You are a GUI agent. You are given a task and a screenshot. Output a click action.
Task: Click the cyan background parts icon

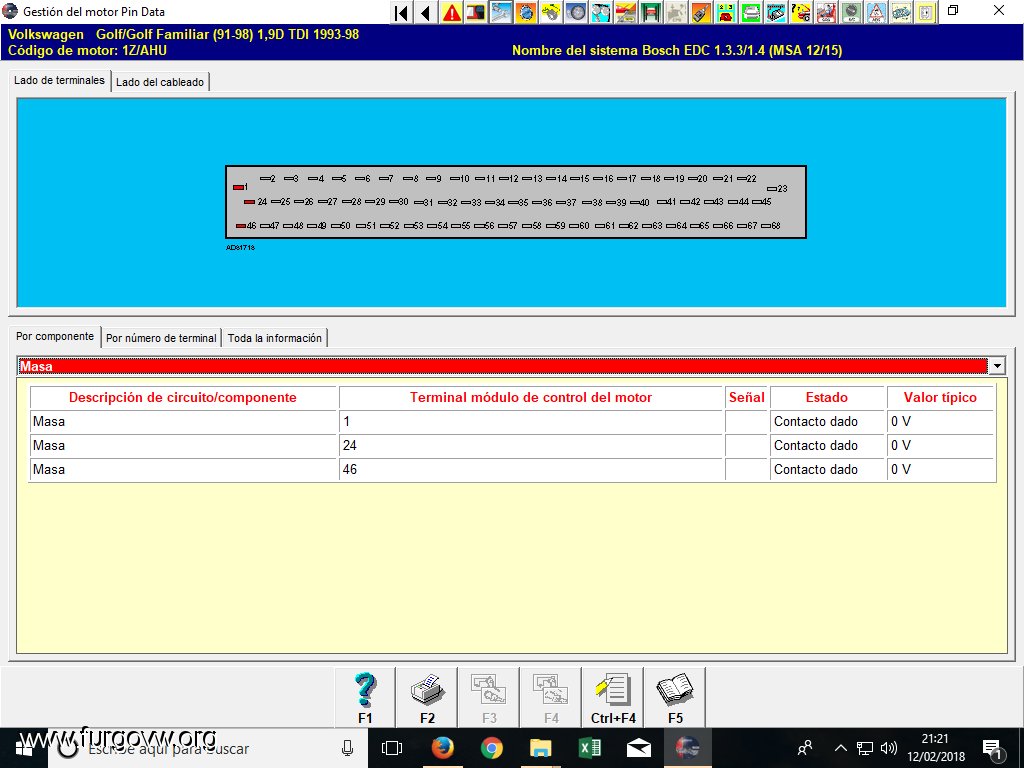(x=601, y=12)
